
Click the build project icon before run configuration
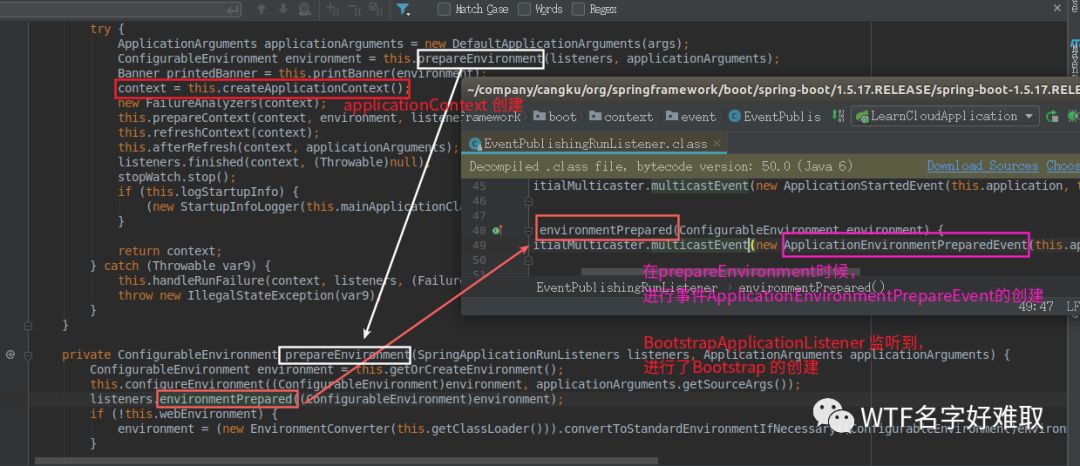(838, 116)
